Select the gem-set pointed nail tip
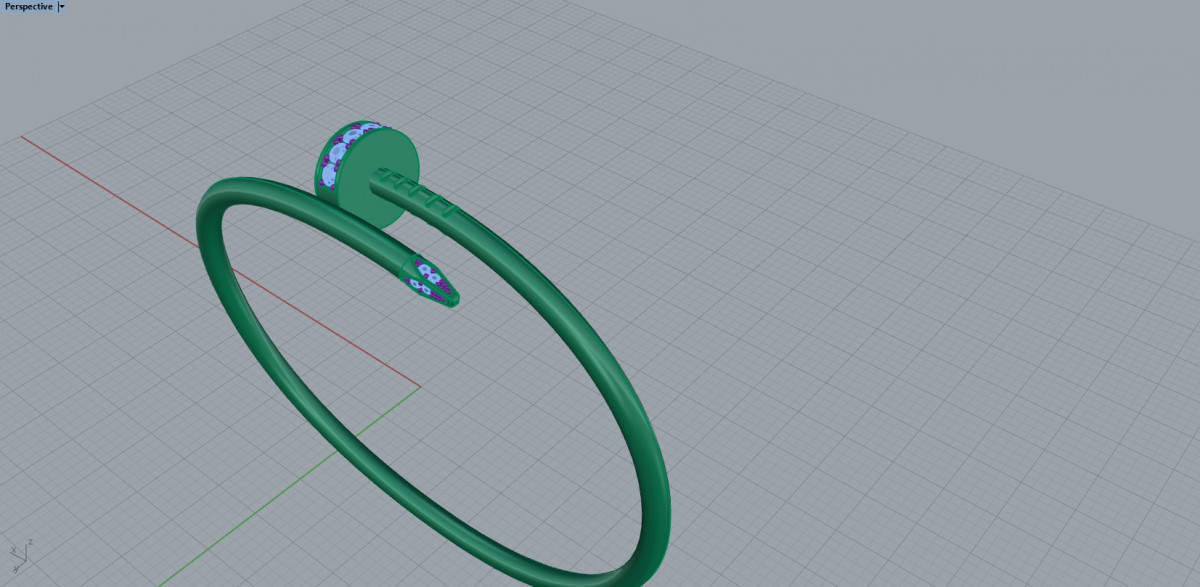 click(x=431, y=281)
